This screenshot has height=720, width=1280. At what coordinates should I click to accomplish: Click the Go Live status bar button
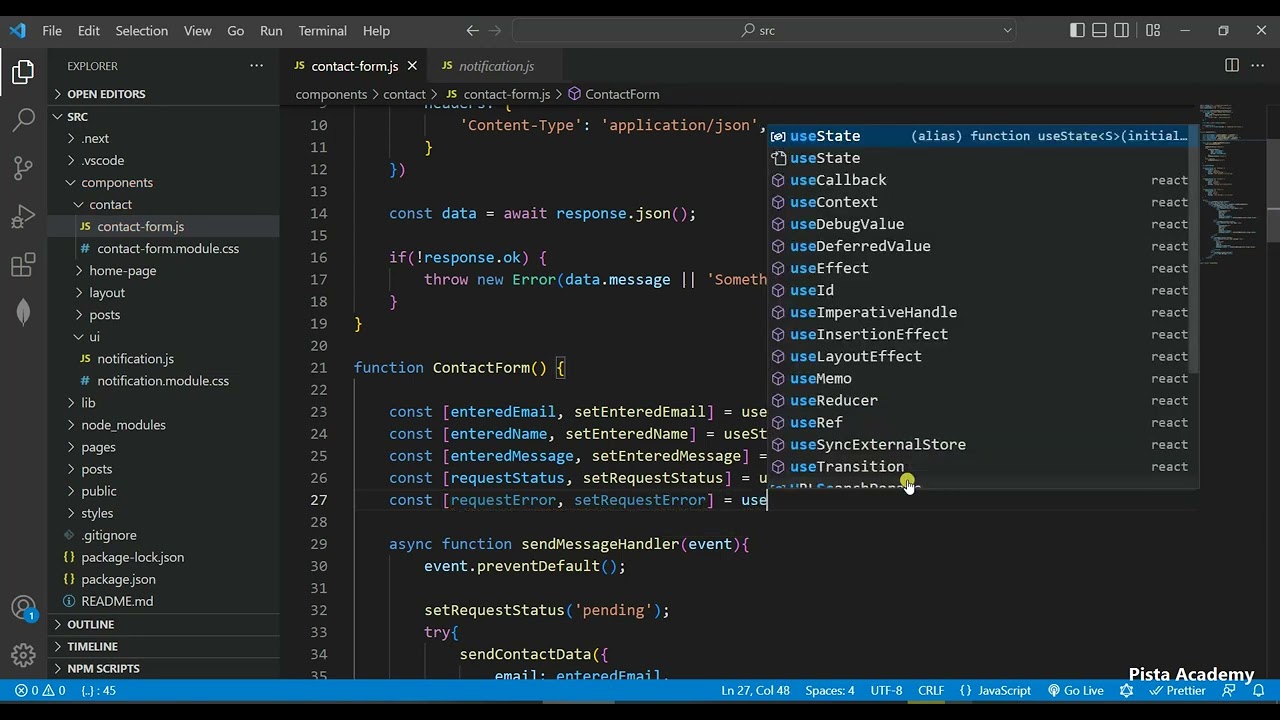point(1075,690)
